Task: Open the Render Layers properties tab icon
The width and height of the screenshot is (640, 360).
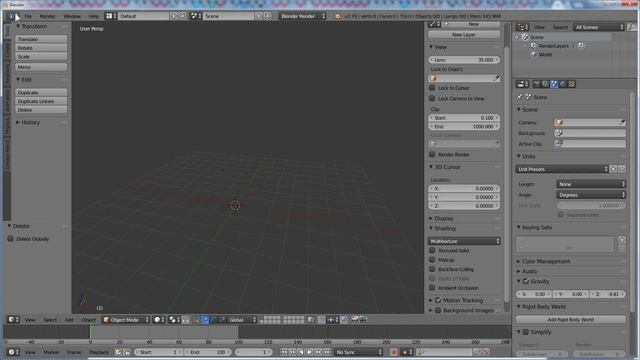Action: (545, 84)
